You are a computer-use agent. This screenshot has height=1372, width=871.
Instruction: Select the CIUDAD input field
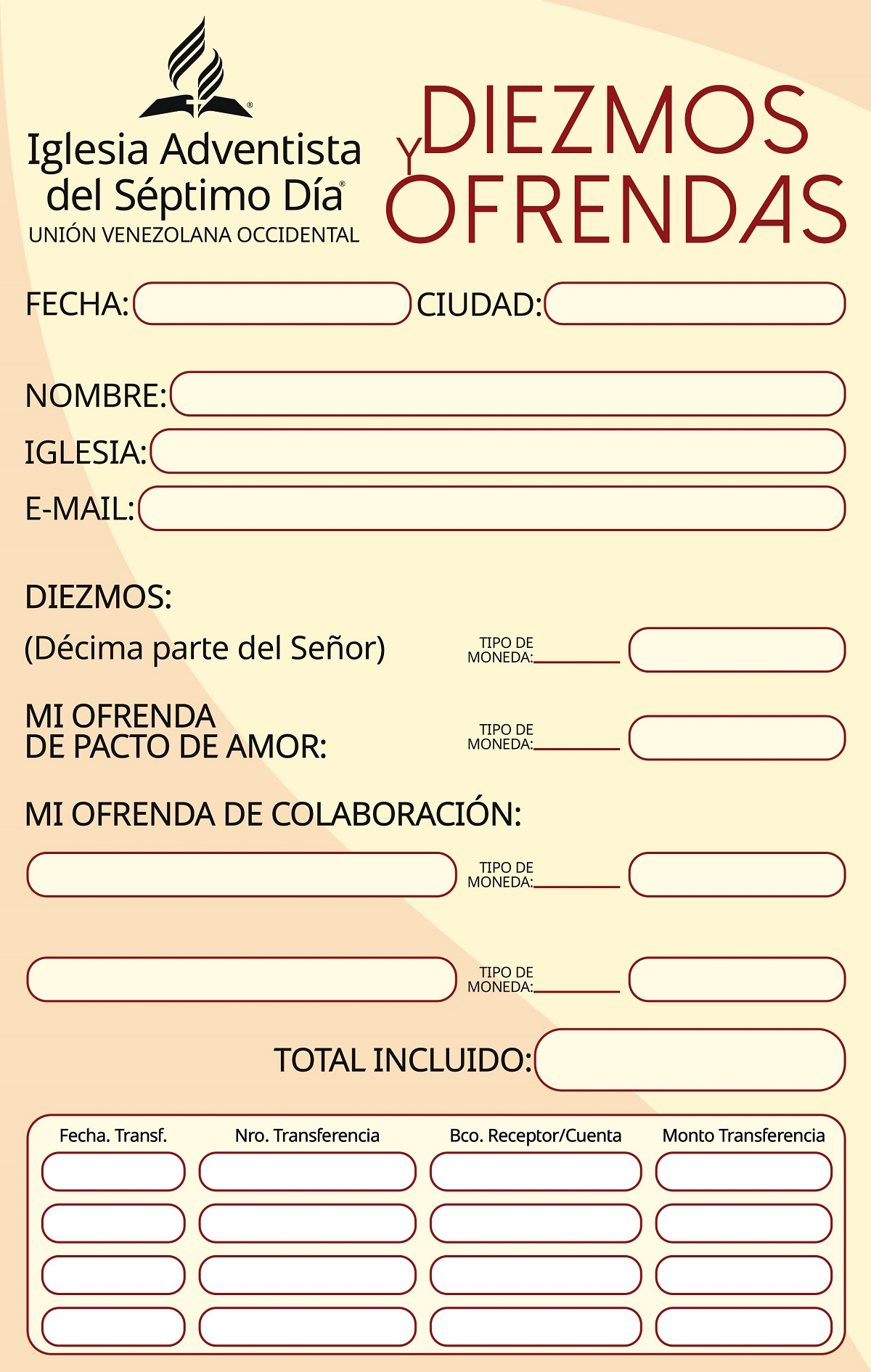[x=695, y=303]
